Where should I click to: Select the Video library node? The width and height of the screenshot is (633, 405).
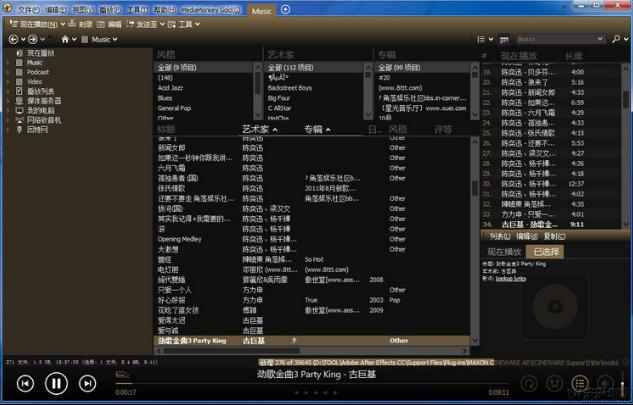tap(34, 81)
